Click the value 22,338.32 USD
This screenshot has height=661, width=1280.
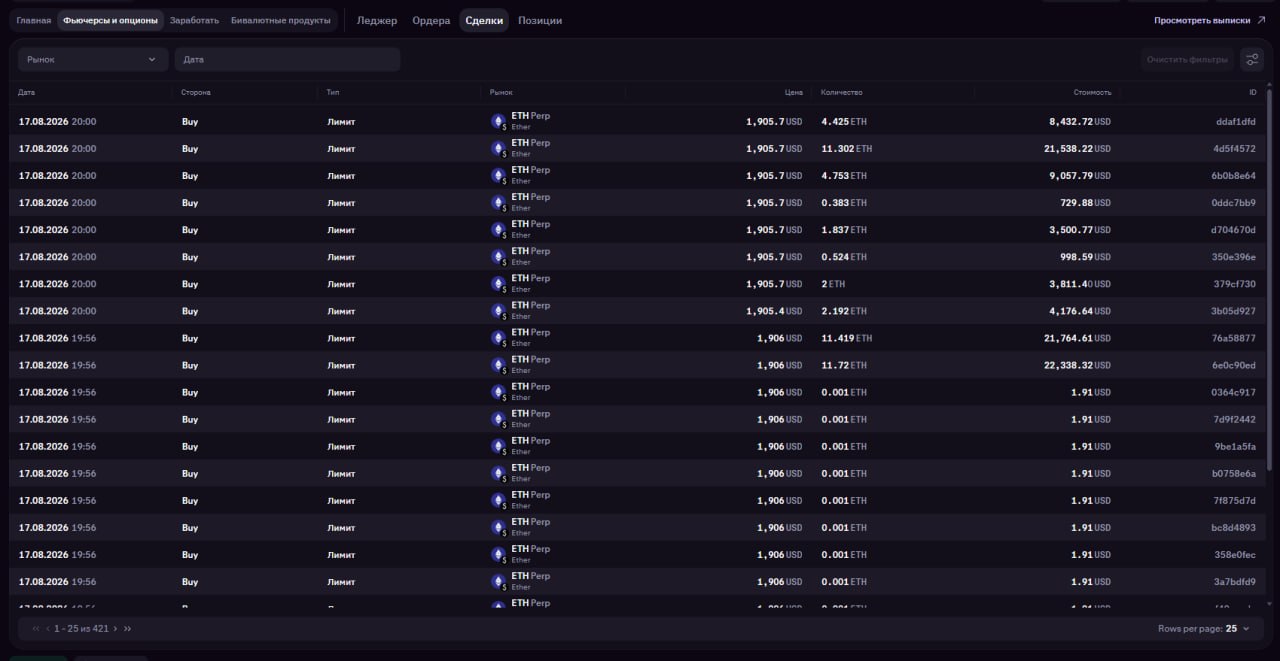coord(1077,365)
